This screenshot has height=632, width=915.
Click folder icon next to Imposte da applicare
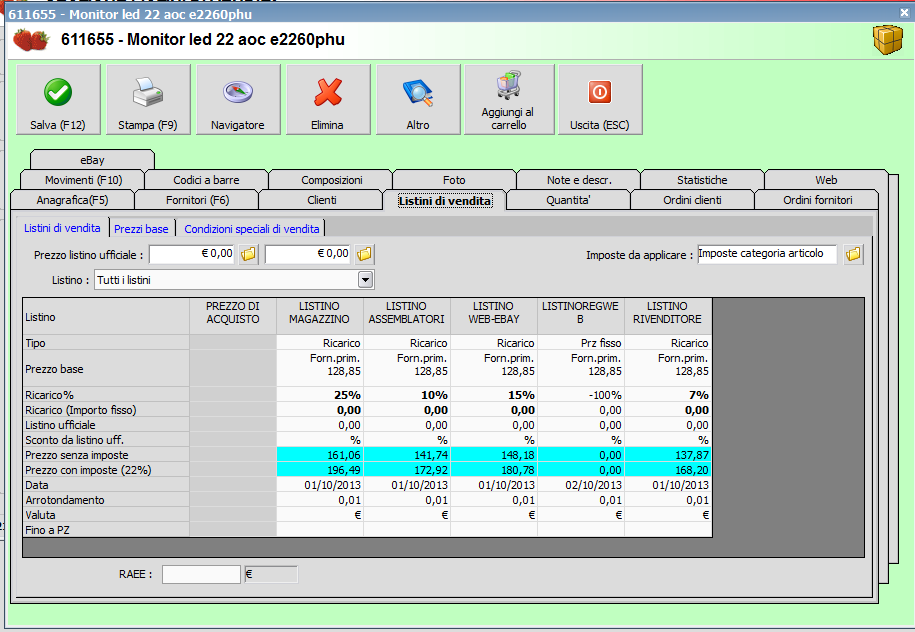(x=853, y=254)
